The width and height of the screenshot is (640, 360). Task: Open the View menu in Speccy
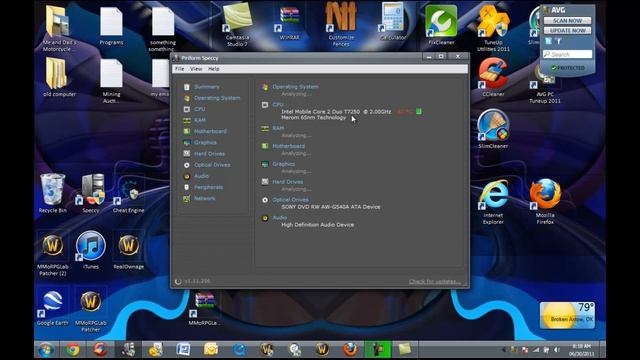tap(196, 69)
